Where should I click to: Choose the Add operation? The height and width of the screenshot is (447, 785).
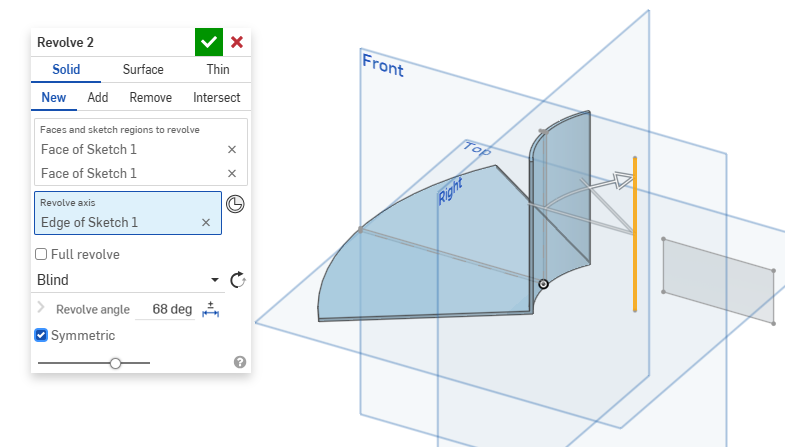point(98,98)
